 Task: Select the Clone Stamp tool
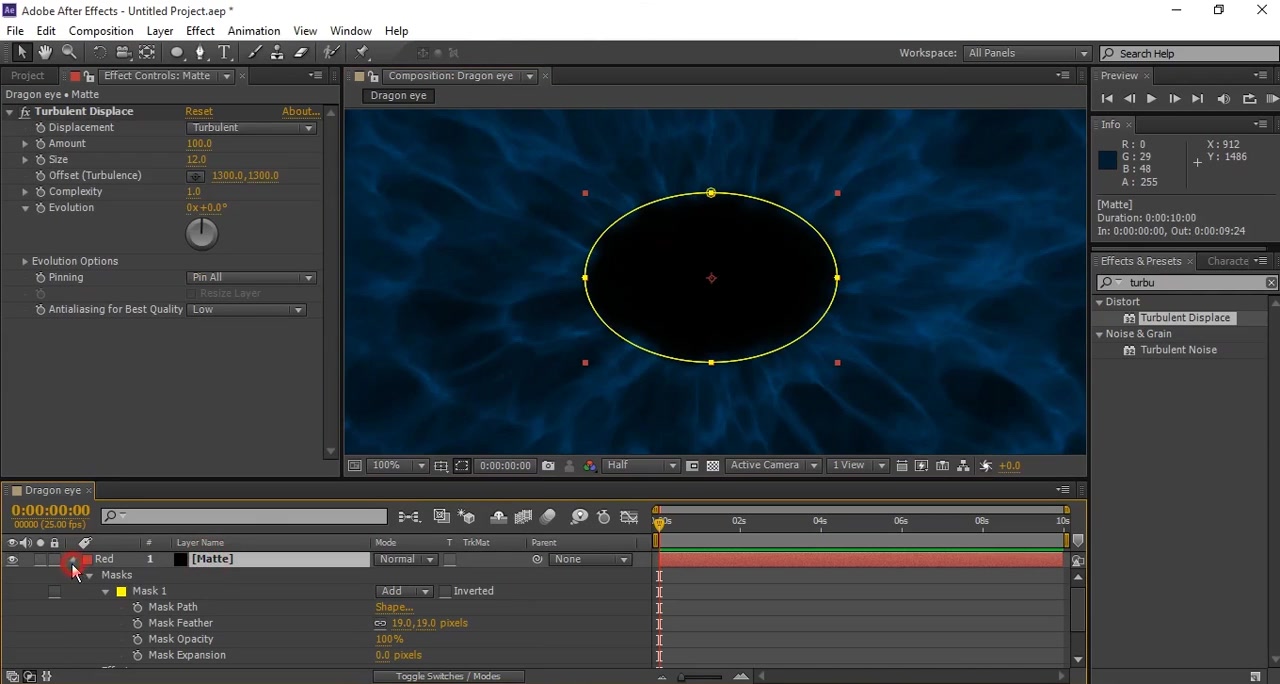[278, 53]
